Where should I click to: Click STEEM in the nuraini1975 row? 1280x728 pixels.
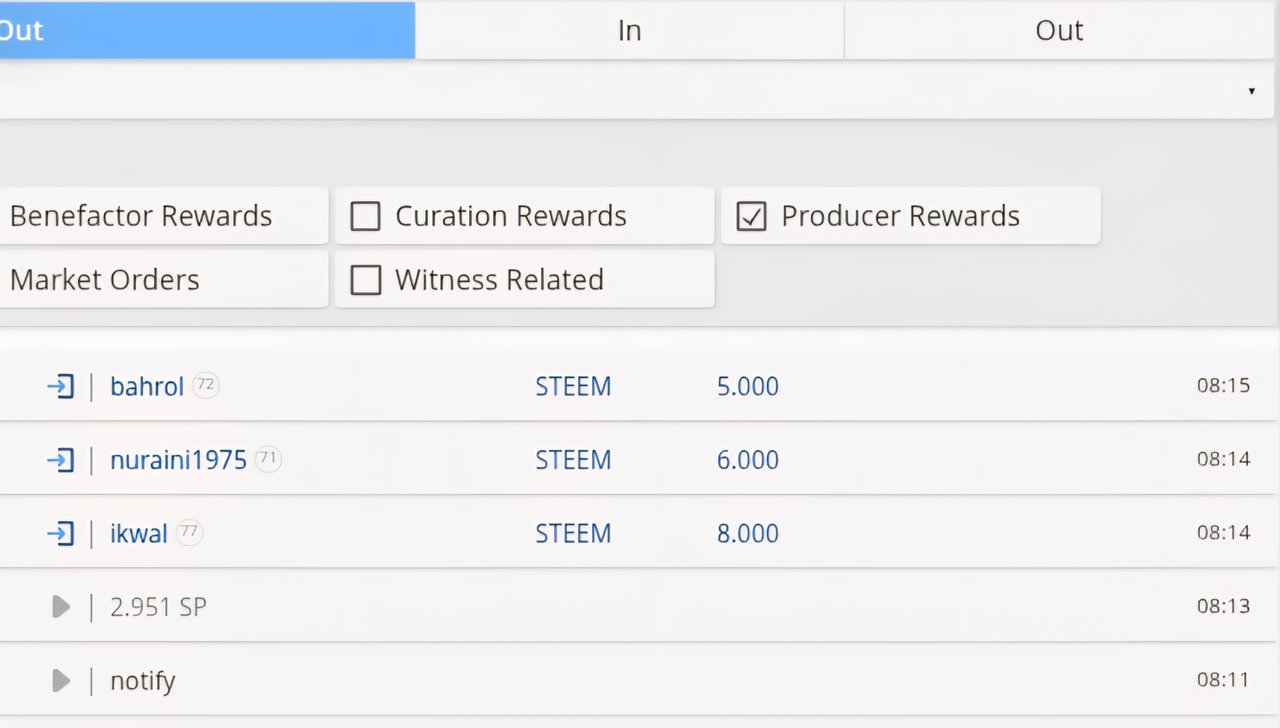click(x=573, y=460)
